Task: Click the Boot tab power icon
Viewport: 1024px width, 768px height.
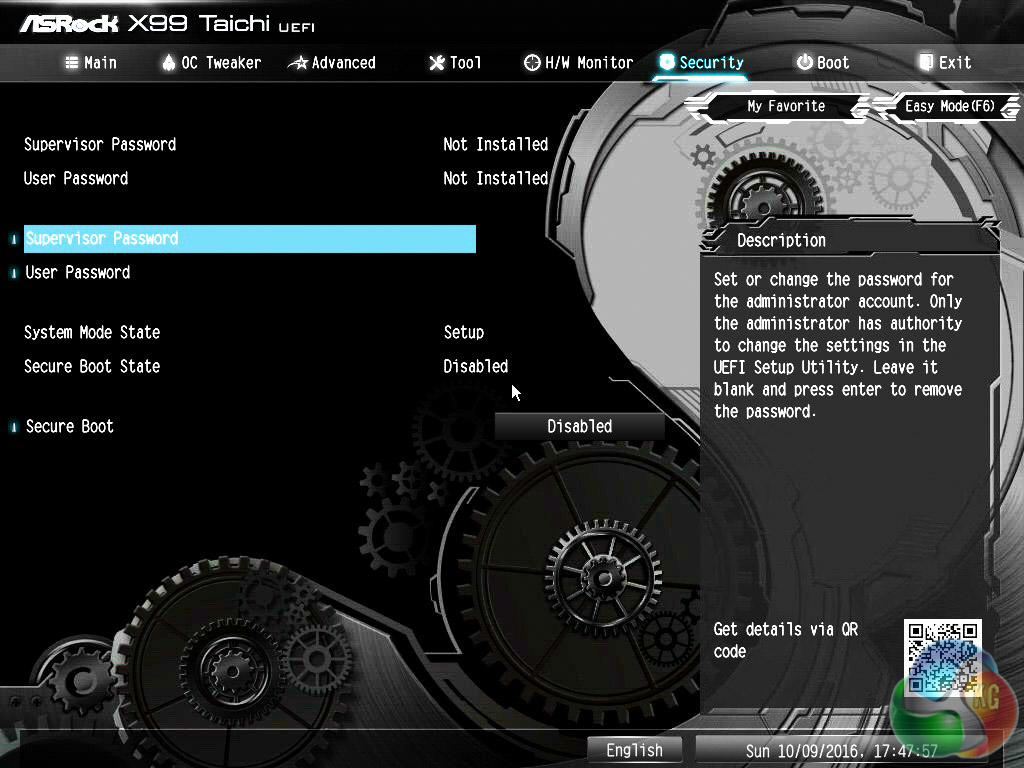Action: [805, 62]
